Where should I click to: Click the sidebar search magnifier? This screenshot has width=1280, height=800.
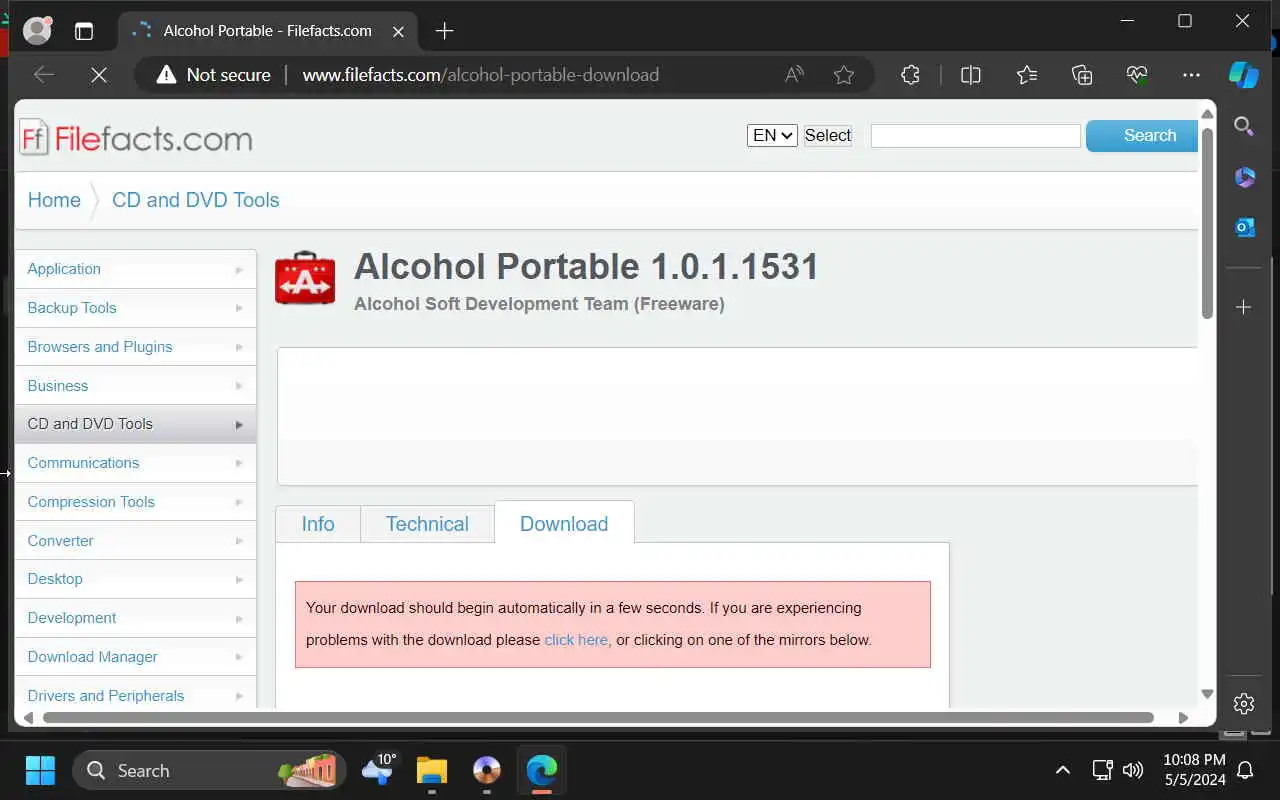(1244, 126)
